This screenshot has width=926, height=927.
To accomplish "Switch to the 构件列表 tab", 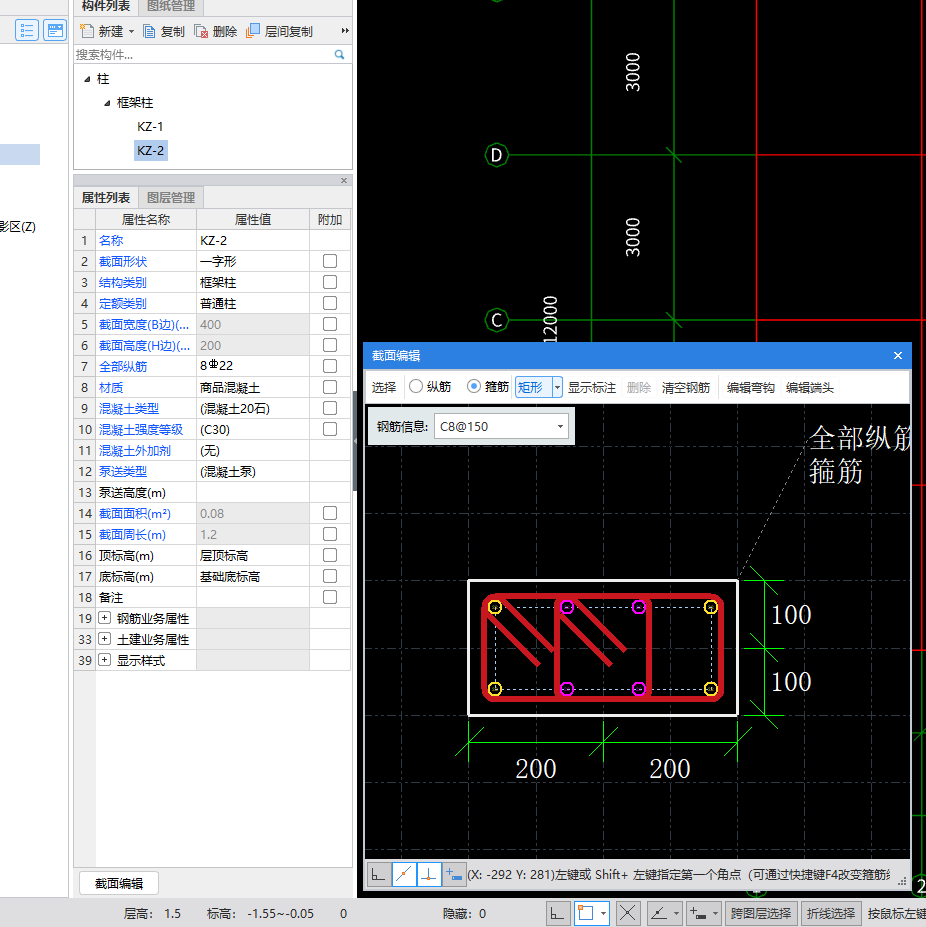I will [x=106, y=7].
